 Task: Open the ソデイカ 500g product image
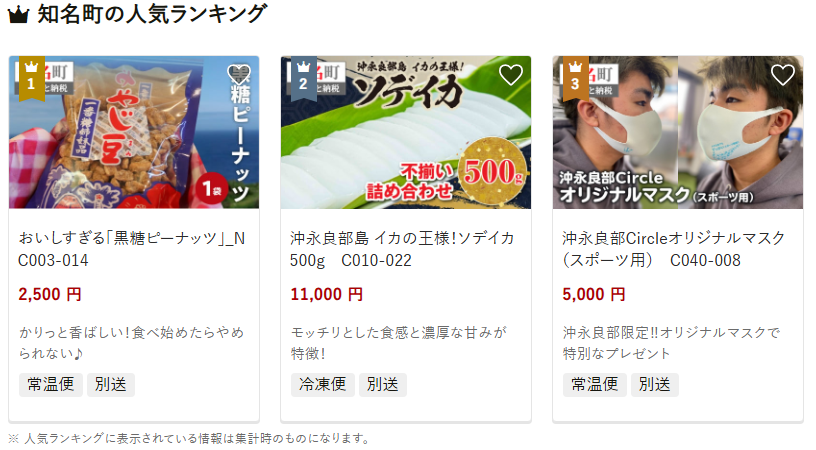(406, 132)
